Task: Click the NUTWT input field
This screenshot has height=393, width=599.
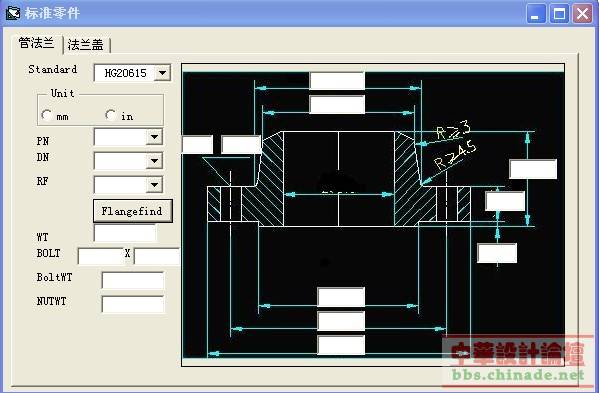Action: (133, 304)
